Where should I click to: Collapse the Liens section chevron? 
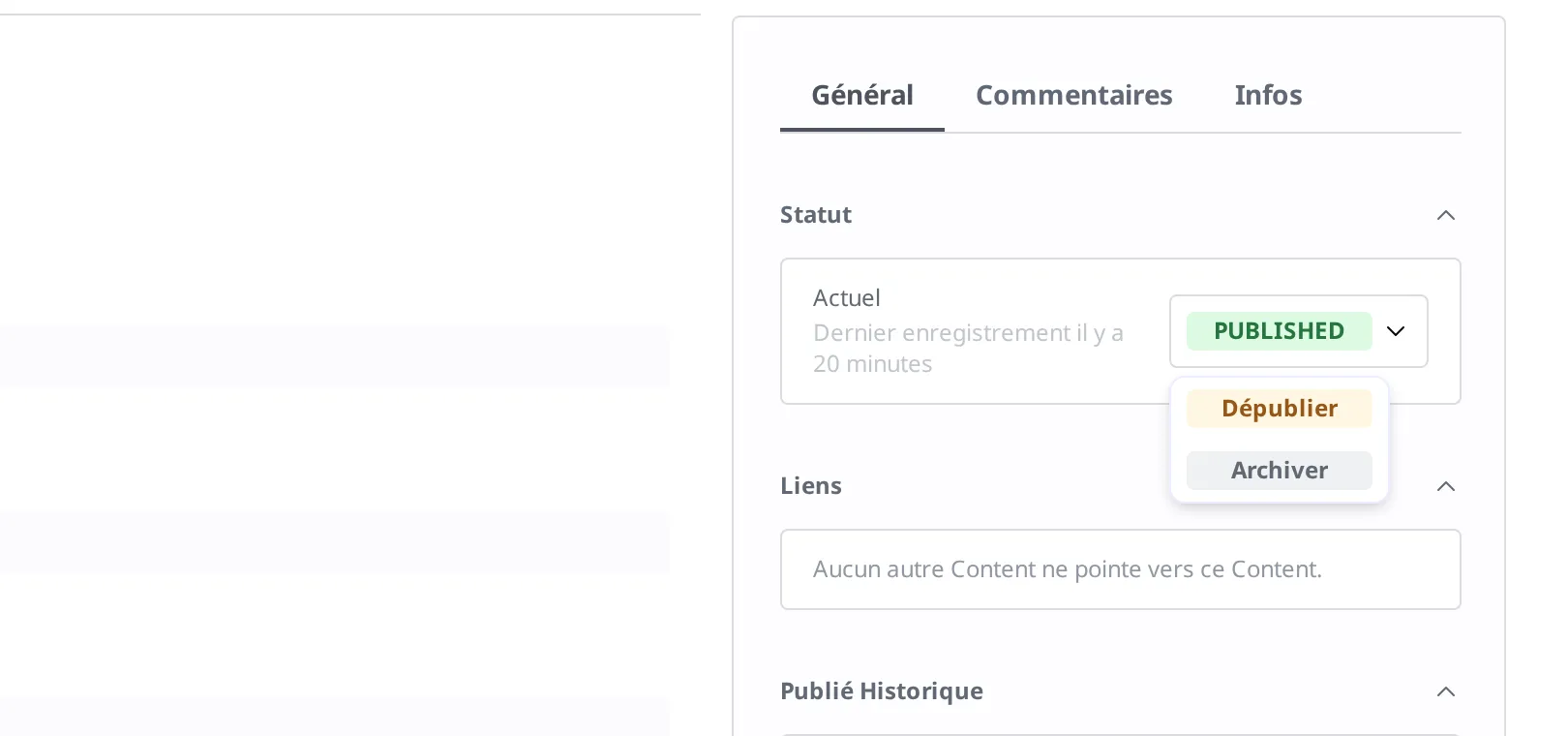[x=1446, y=486]
